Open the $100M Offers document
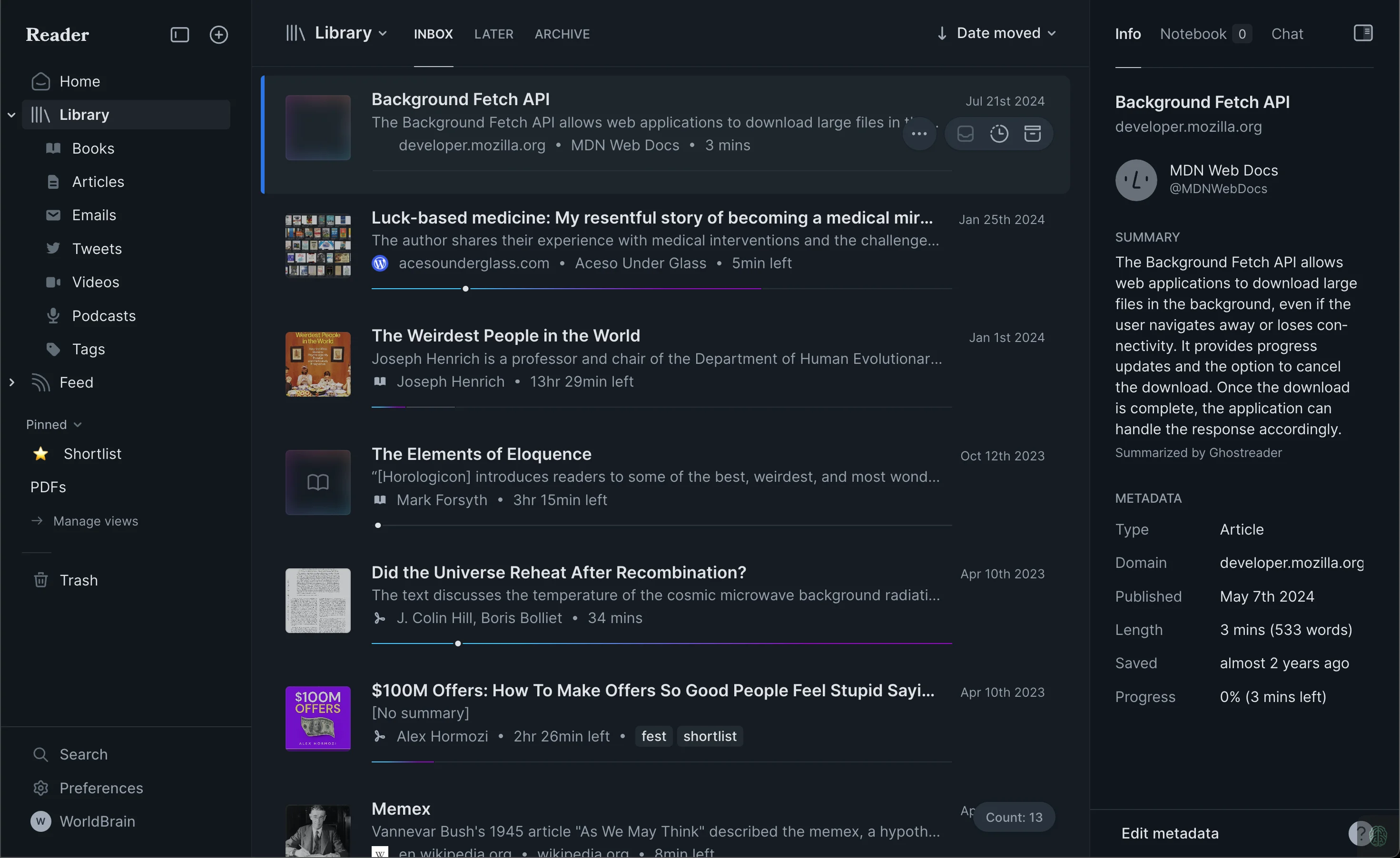1400x858 pixels. (x=653, y=691)
